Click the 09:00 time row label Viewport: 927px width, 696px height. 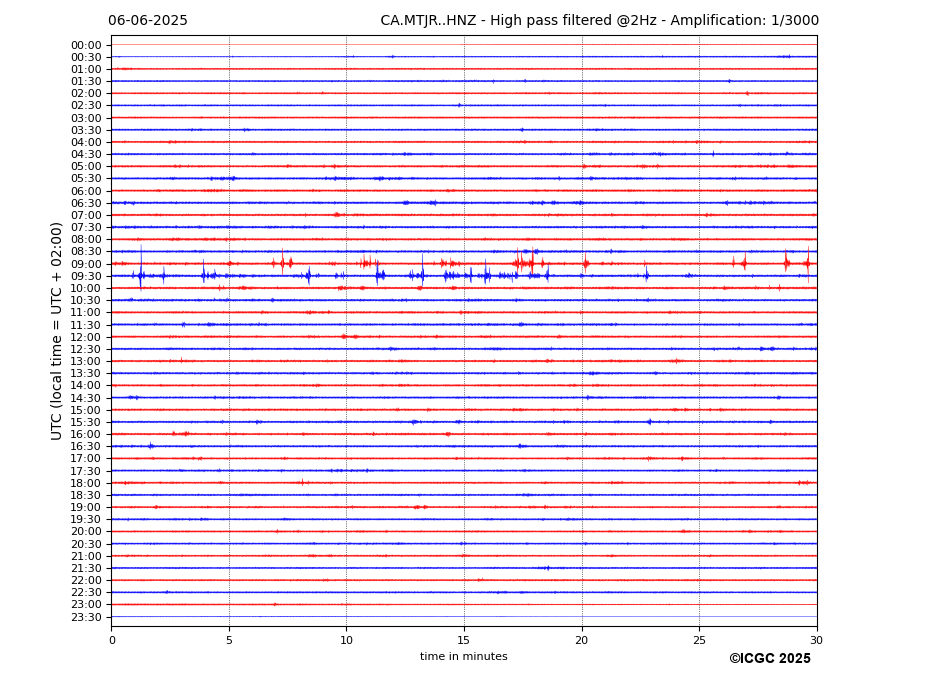(86, 264)
